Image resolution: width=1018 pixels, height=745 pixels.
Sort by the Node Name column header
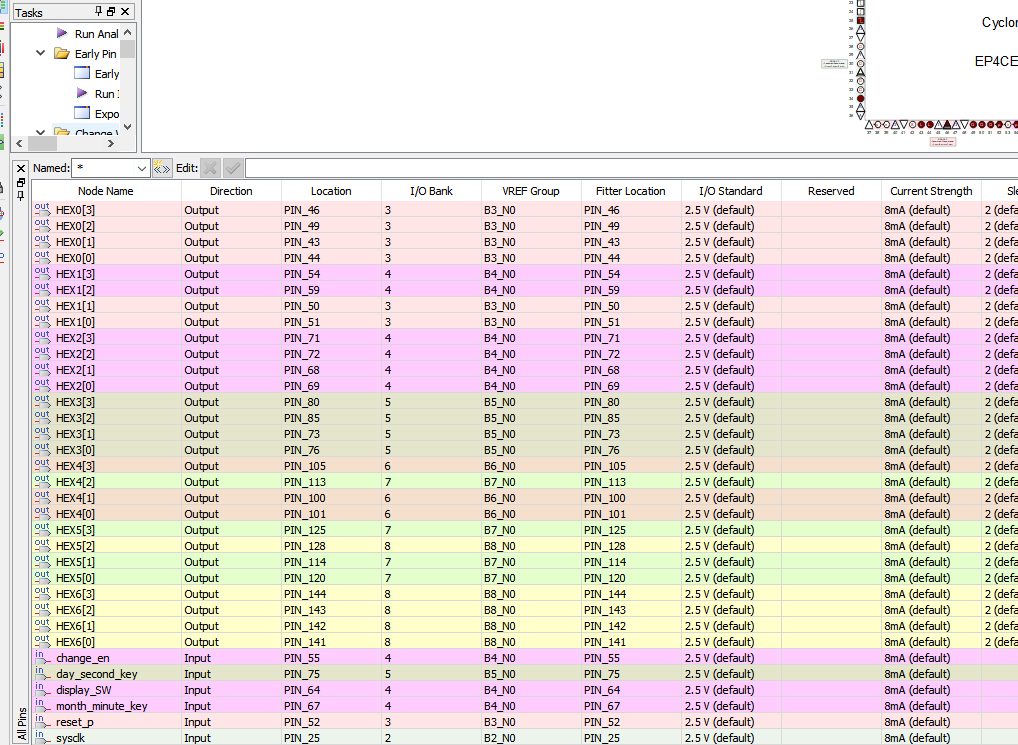[106, 191]
